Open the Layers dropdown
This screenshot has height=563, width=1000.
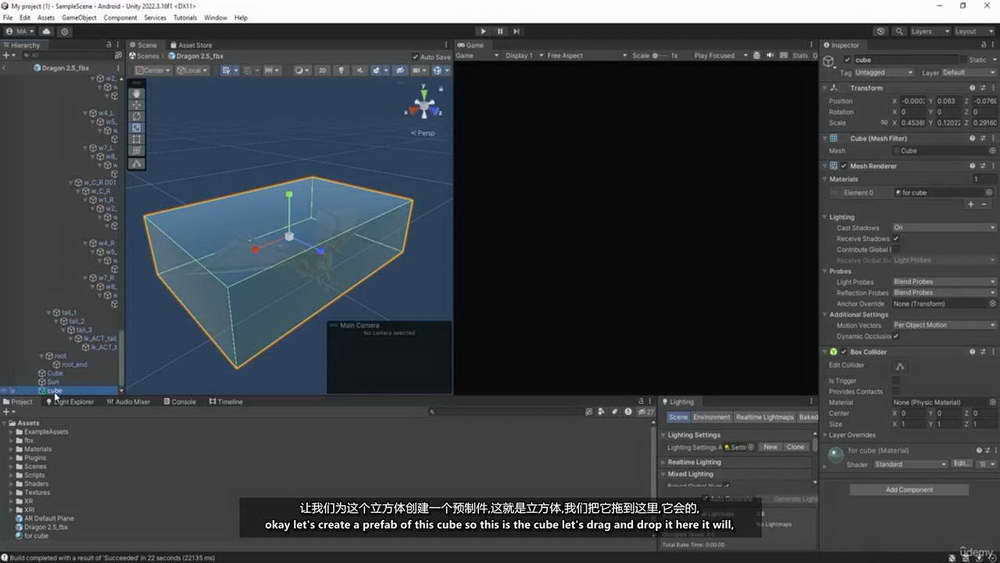(x=930, y=31)
